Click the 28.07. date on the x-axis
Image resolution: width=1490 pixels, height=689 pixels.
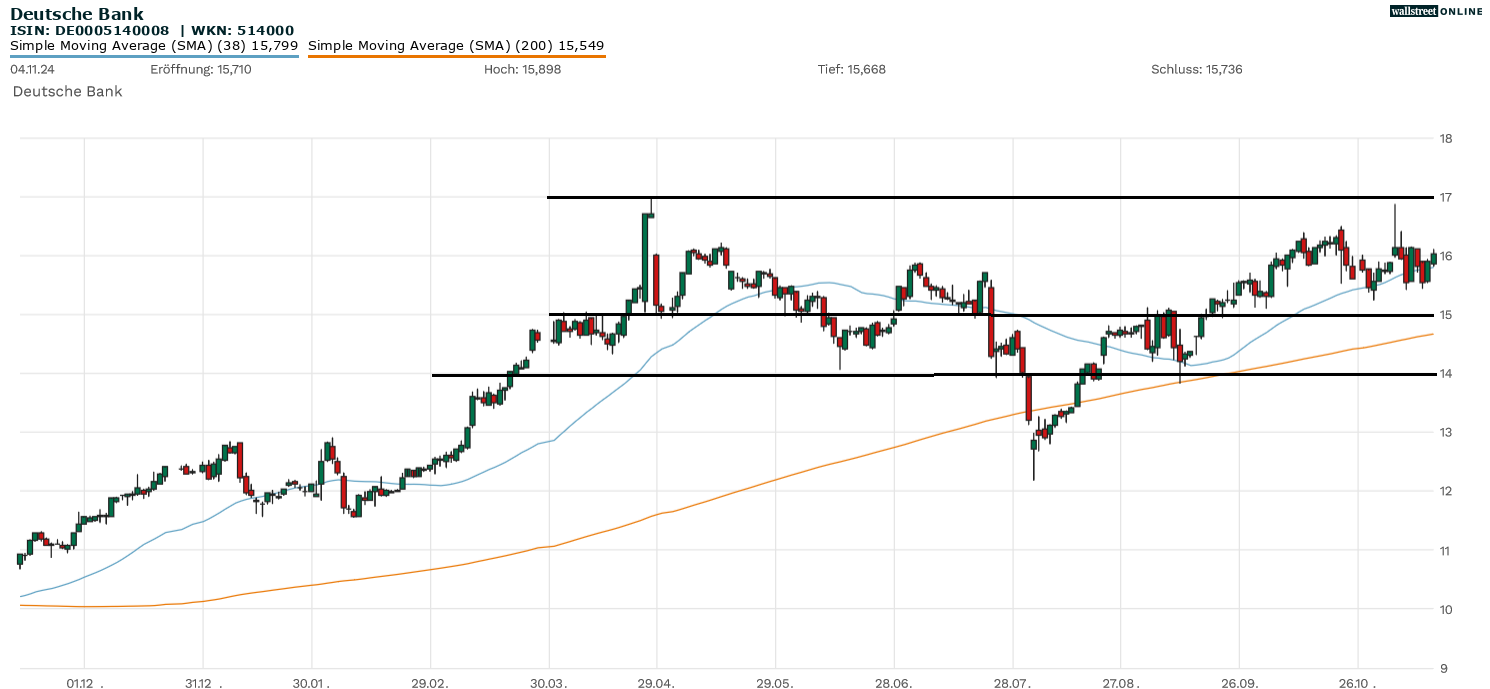click(1013, 683)
